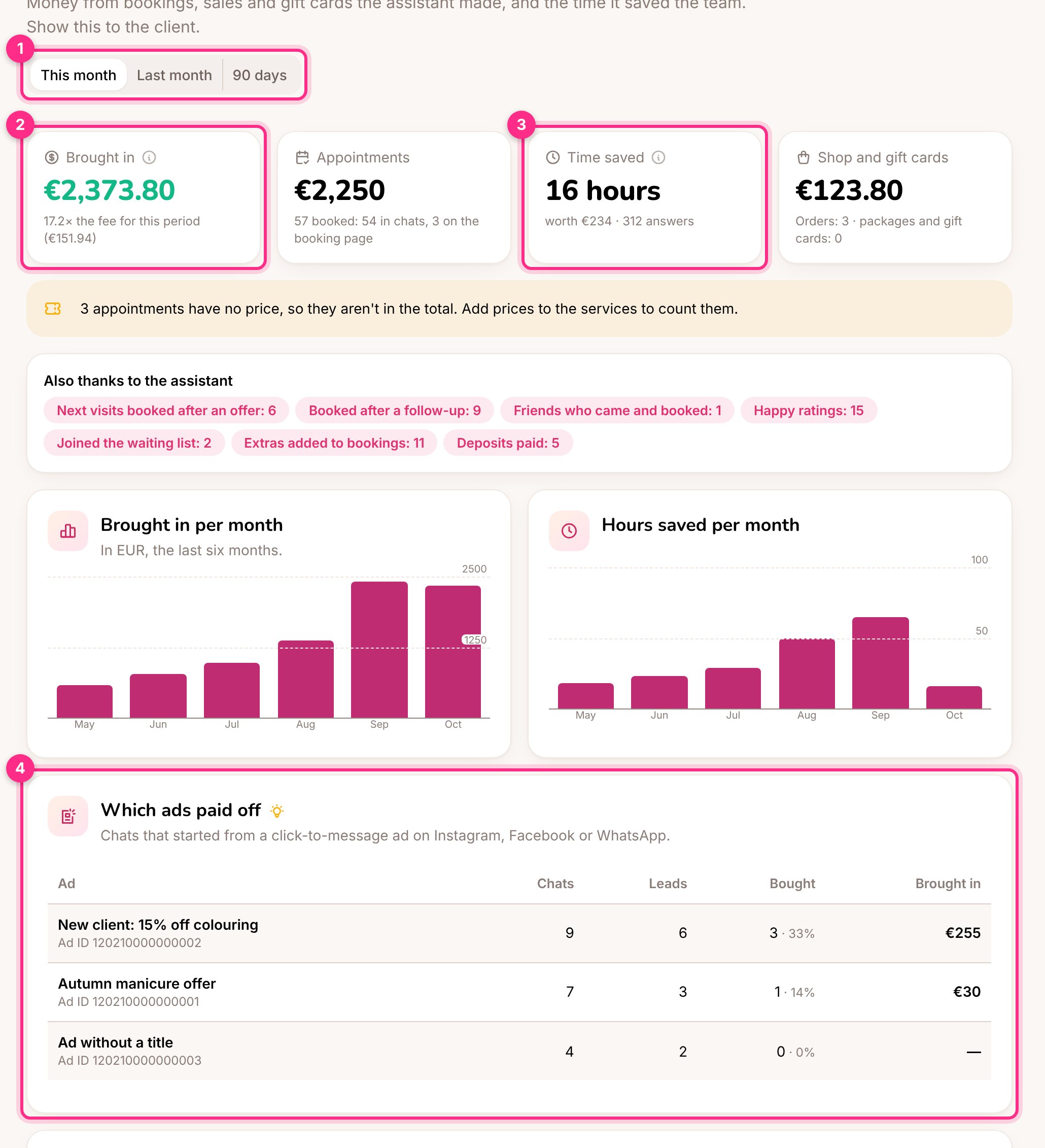Click 'Friends who came and booked: 1' chip
Viewport: 1045px width, 1148px height.
tap(617, 411)
